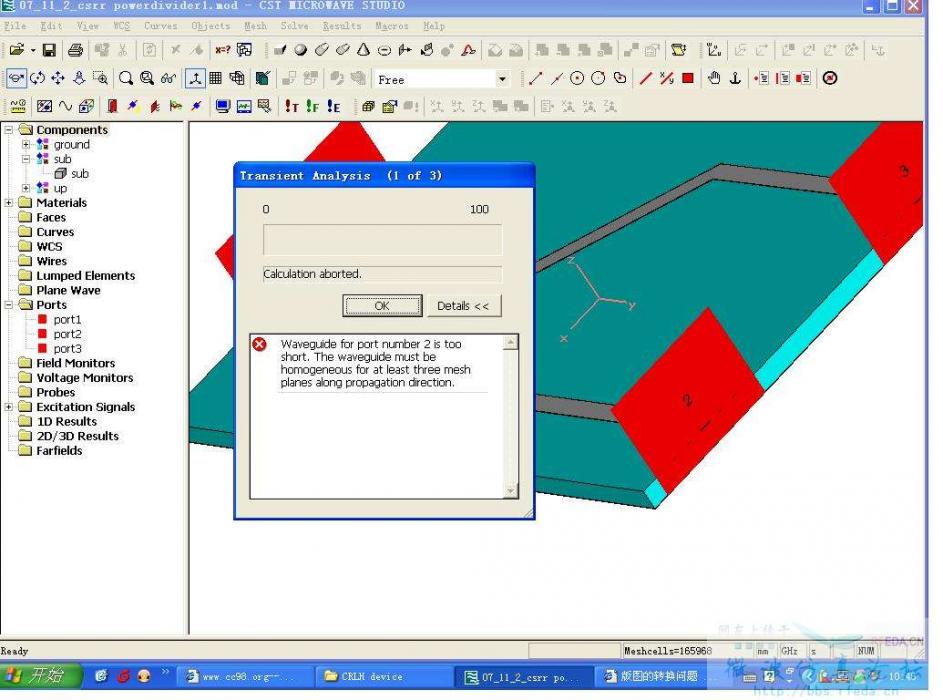This screenshot has width=943, height=700.
Task: Select the Zoom magnifier tool
Action: click(x=126, y=78)
